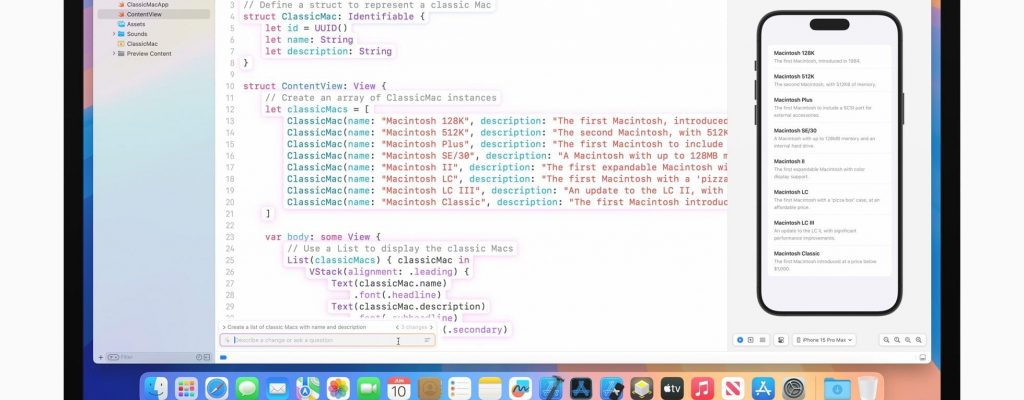Click the live preview mode button

(740, 340)
